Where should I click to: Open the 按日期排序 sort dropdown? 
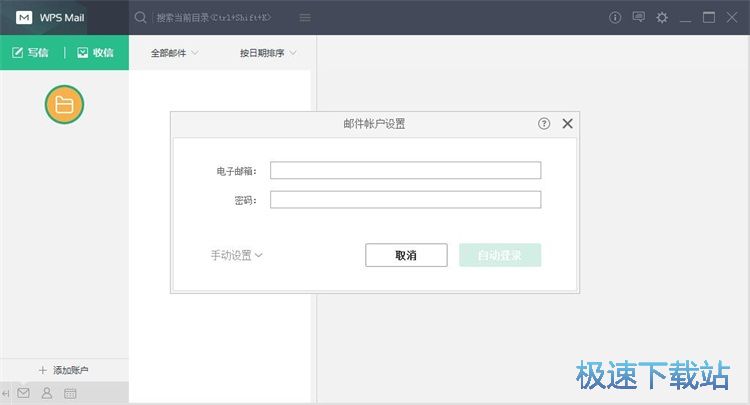pyautogui.click(x=268, y=53)
